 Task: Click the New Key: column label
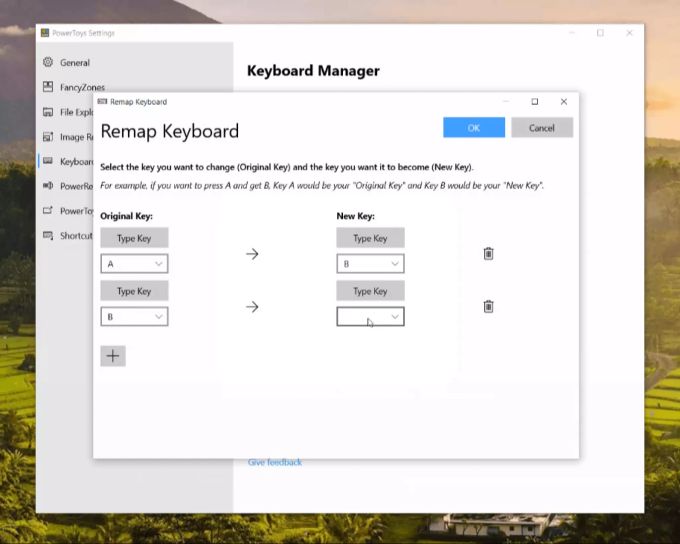point(356,216)
